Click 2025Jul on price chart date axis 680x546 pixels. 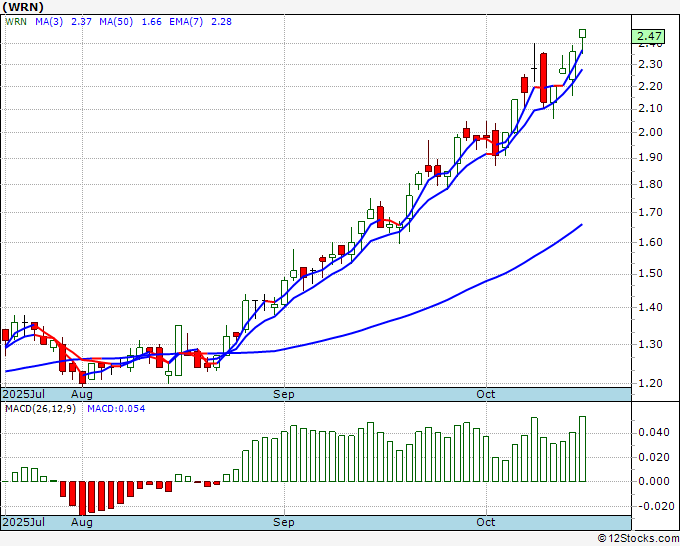24,394
